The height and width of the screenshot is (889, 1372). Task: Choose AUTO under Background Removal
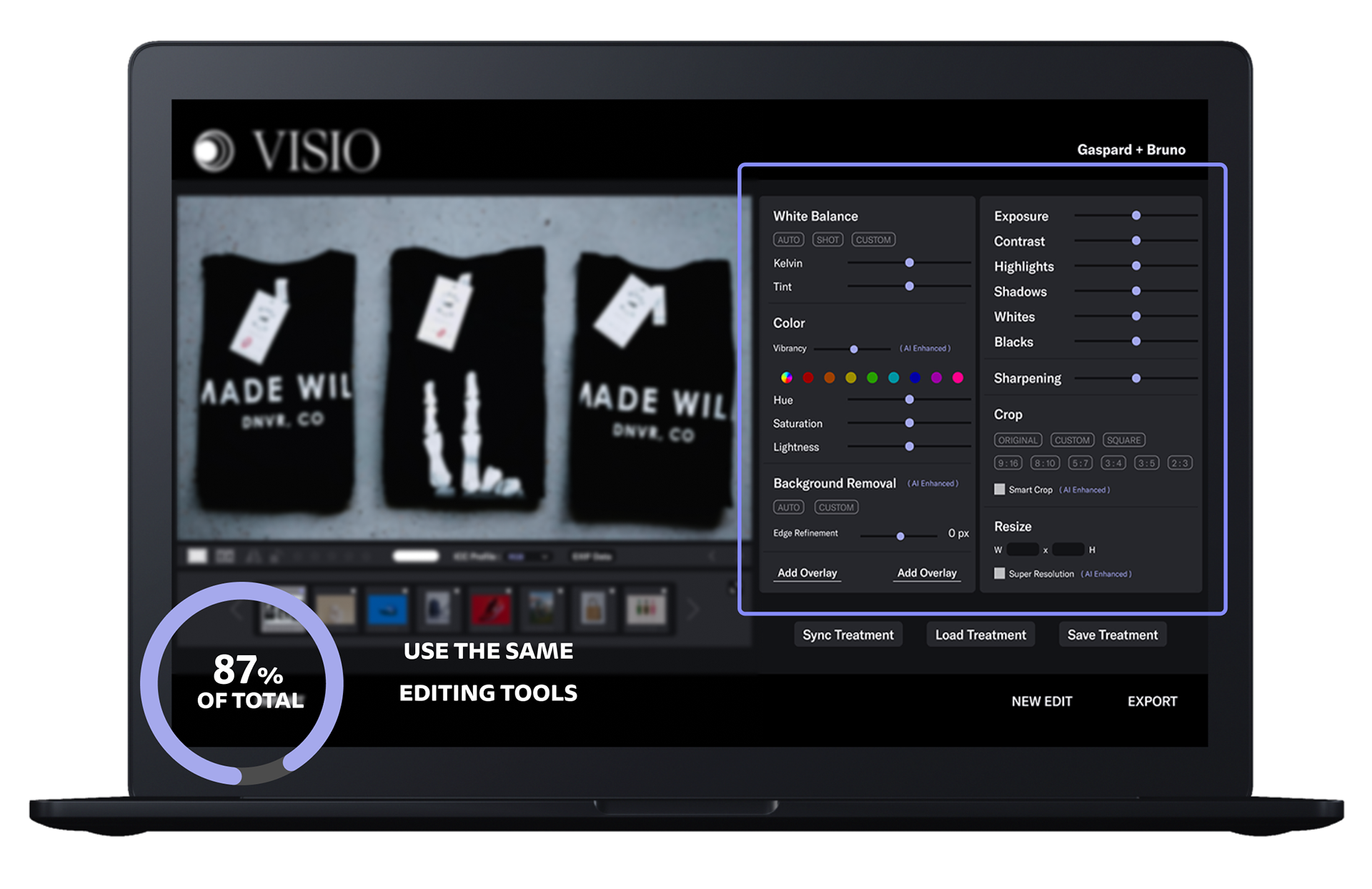(788, 507)
